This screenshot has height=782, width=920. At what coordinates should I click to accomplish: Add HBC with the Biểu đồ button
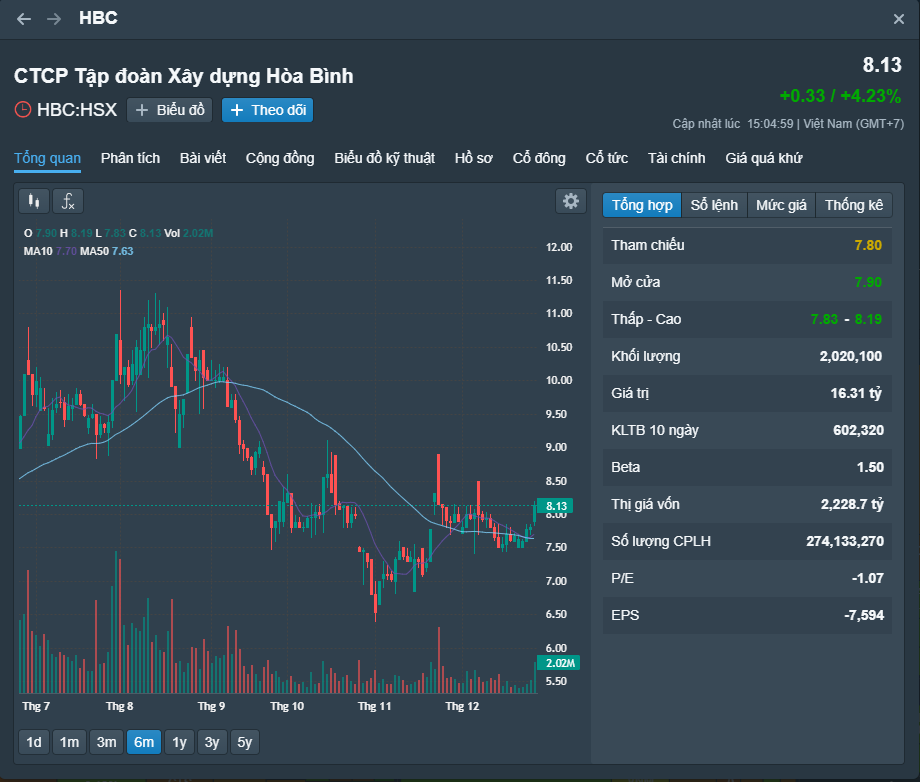[170, 110]
